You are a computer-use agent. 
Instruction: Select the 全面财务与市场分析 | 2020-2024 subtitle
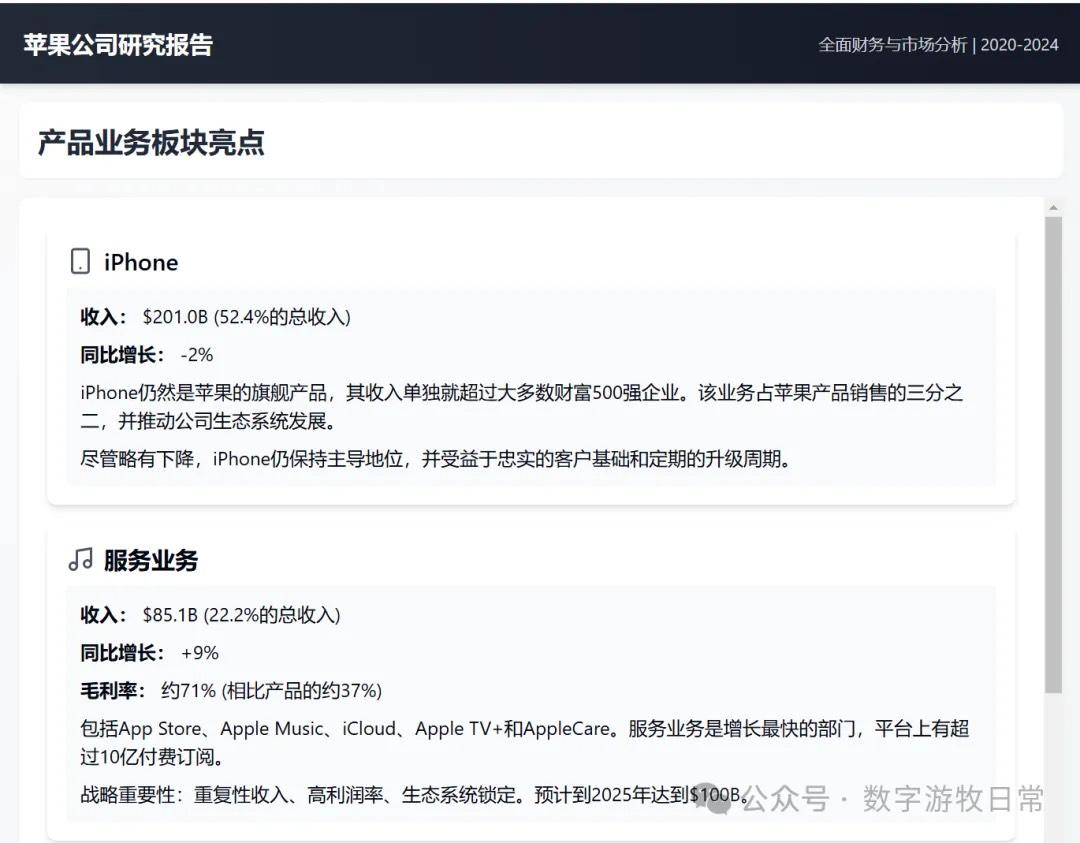pyautogui.click(x=937, y=45)
